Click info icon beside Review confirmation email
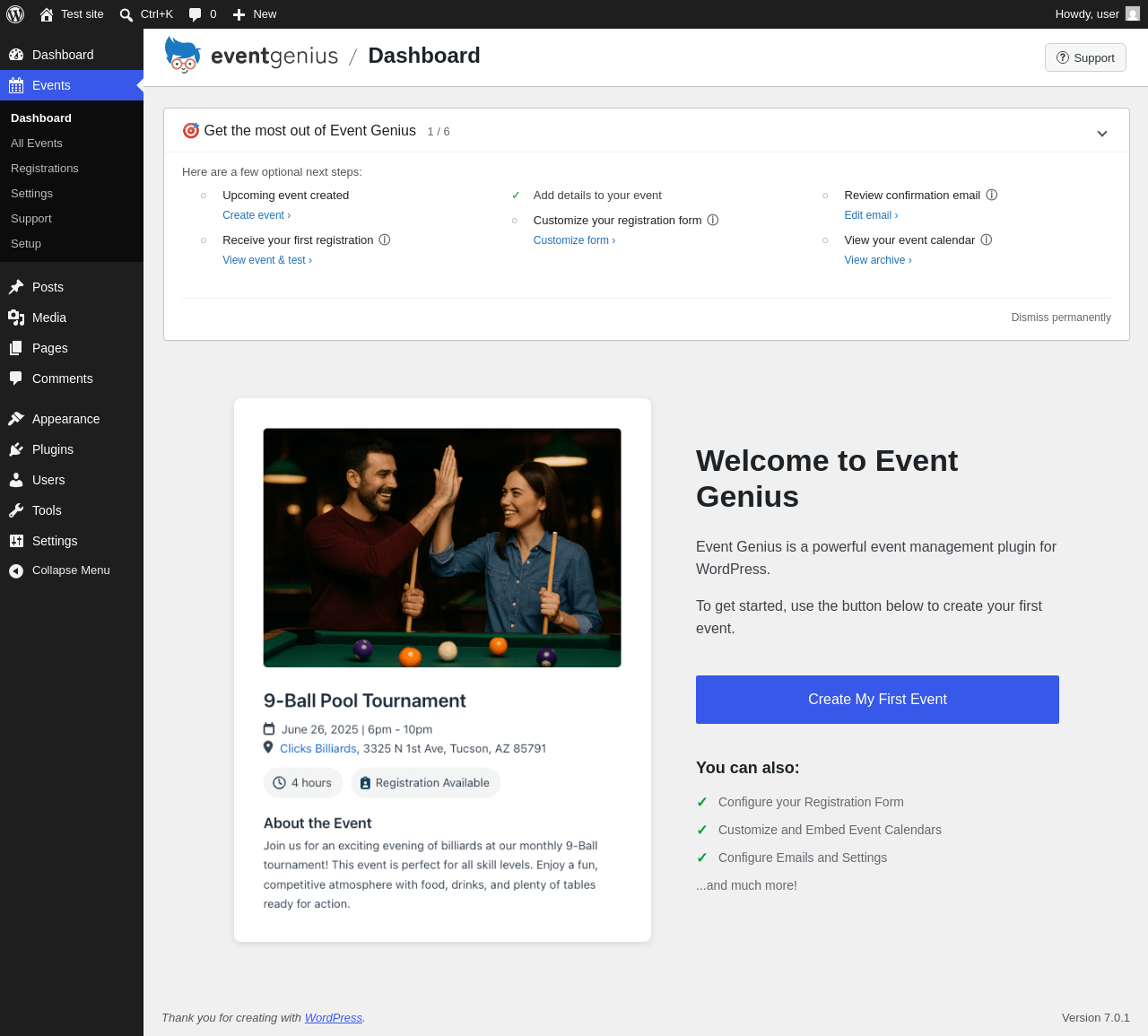 tap(992, 195)
